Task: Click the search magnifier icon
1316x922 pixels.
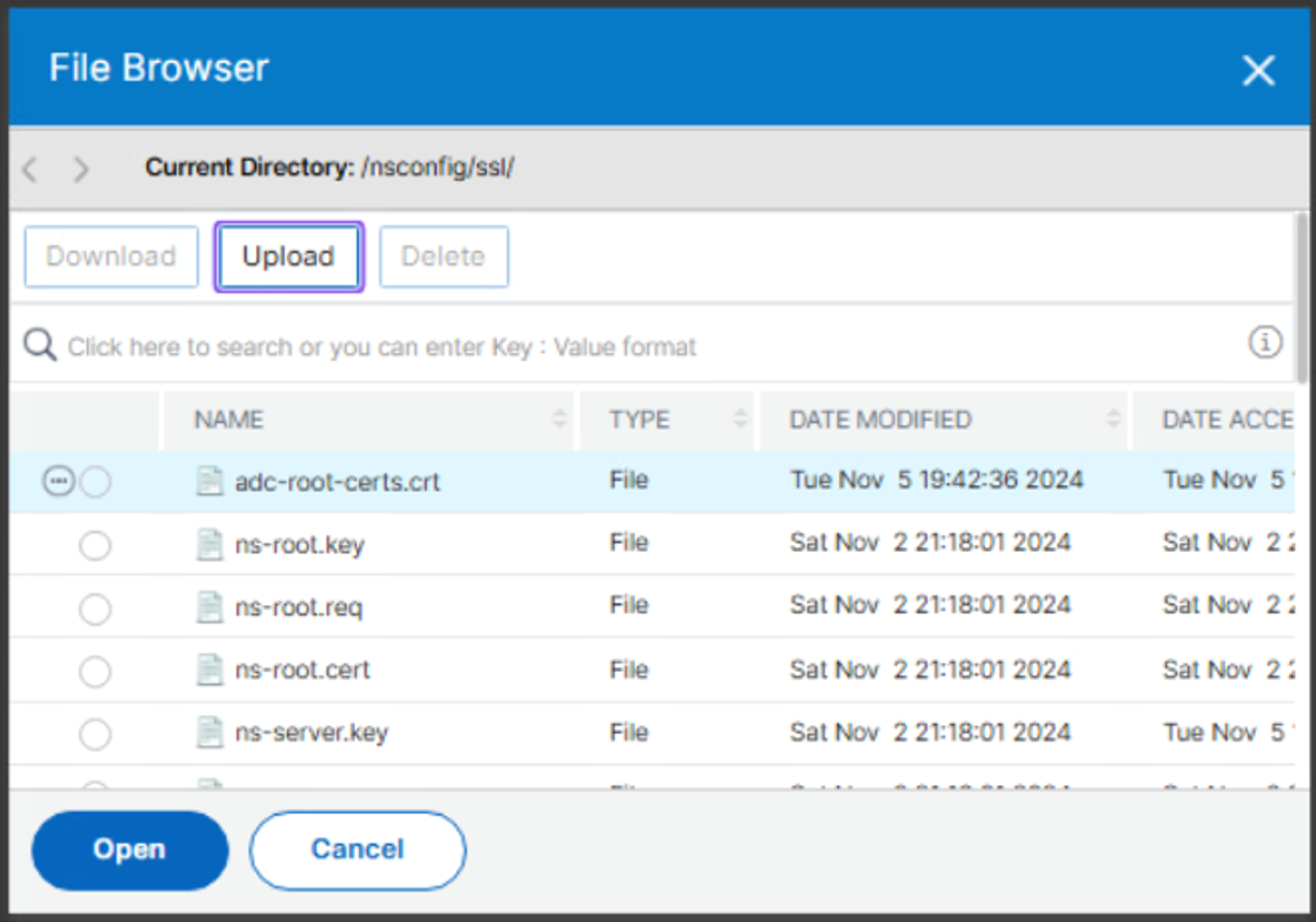Action: point(40,345)
